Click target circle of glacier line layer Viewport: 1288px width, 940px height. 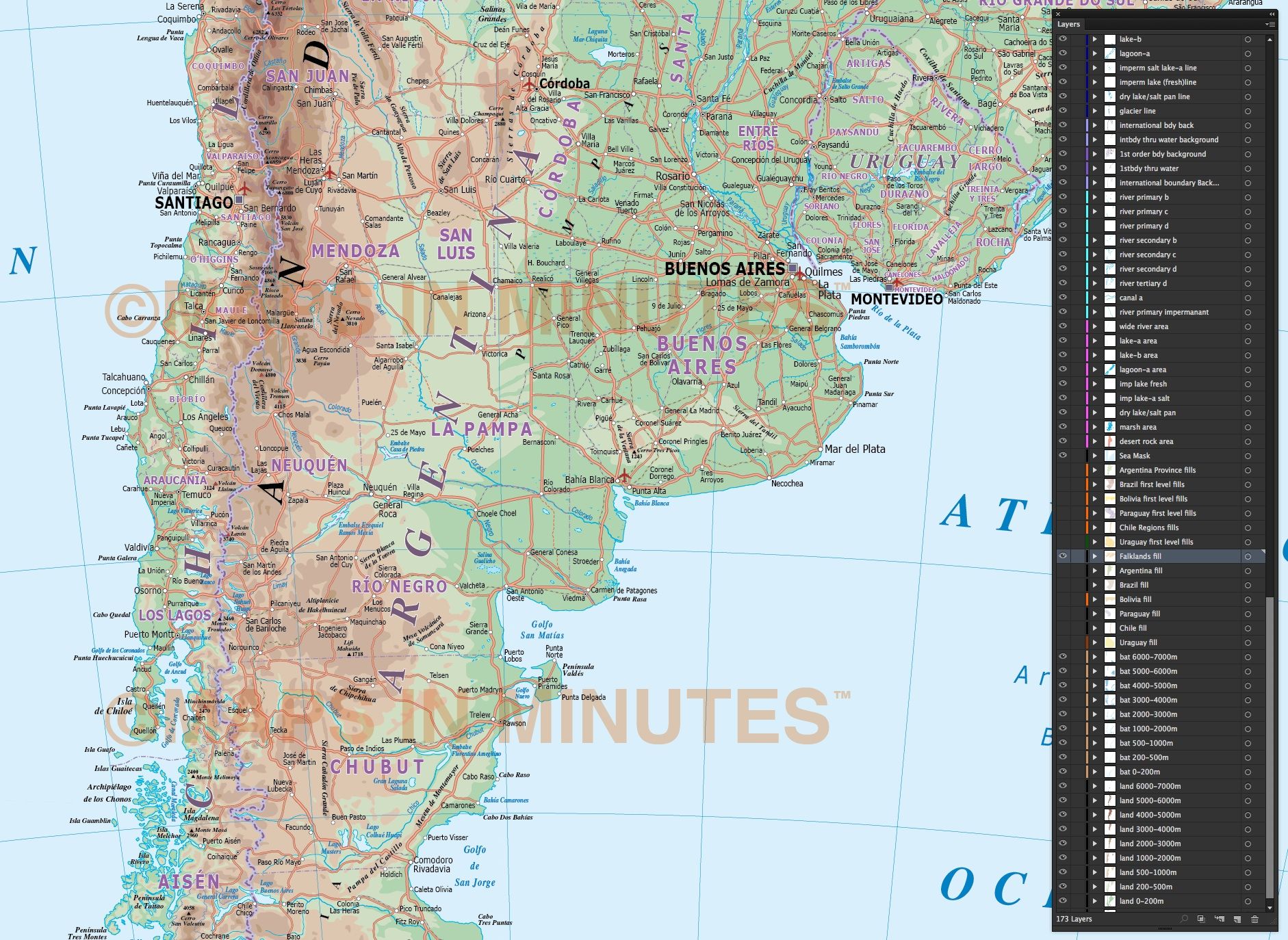[1248, 111]
